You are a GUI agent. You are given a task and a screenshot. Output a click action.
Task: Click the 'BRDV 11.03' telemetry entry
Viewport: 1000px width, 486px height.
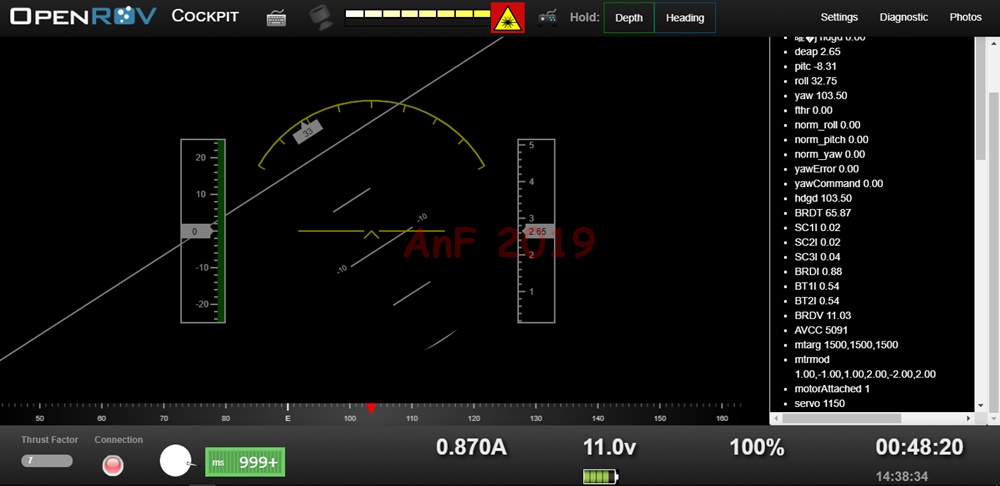click(822, 316)
